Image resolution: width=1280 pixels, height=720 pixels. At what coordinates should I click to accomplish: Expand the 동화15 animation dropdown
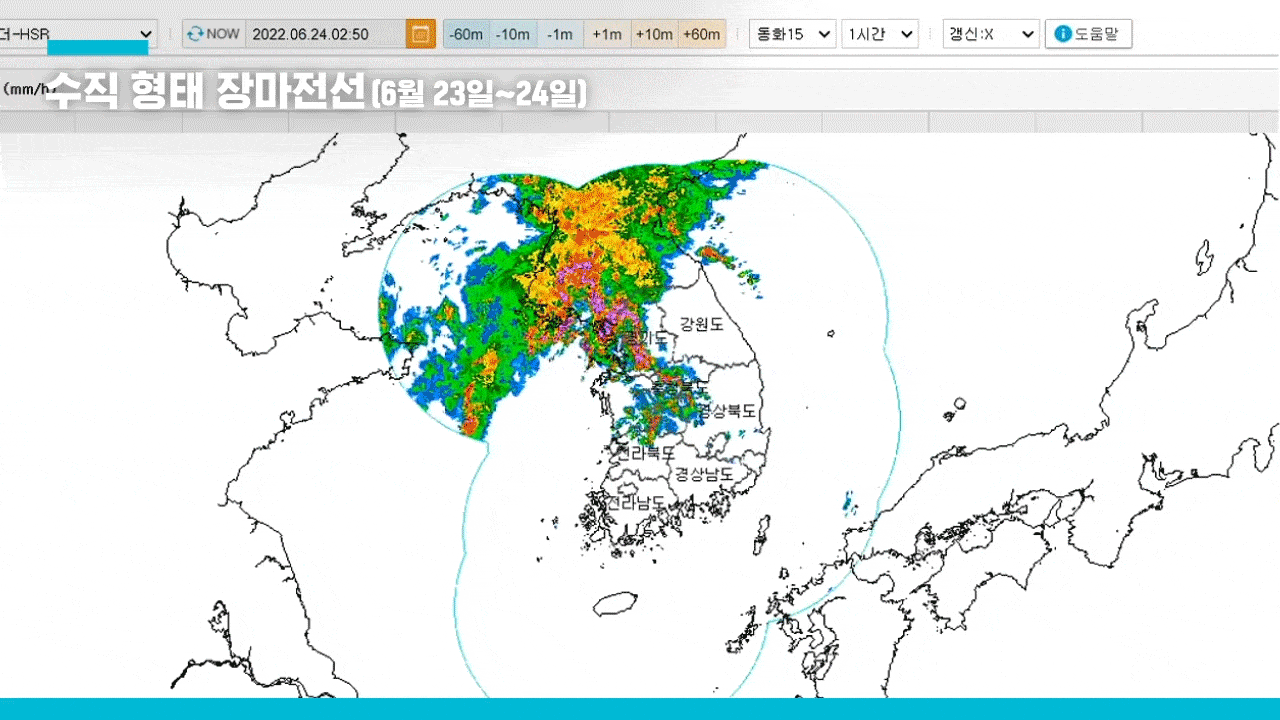[x=793, y=34]
